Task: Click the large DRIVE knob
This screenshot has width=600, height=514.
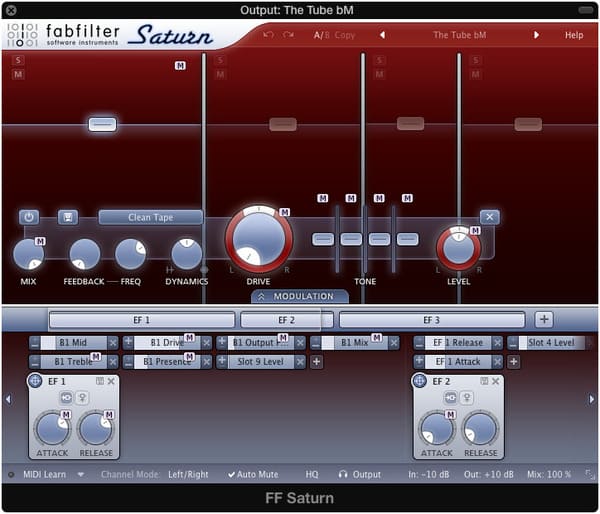Action: [258, 240]
